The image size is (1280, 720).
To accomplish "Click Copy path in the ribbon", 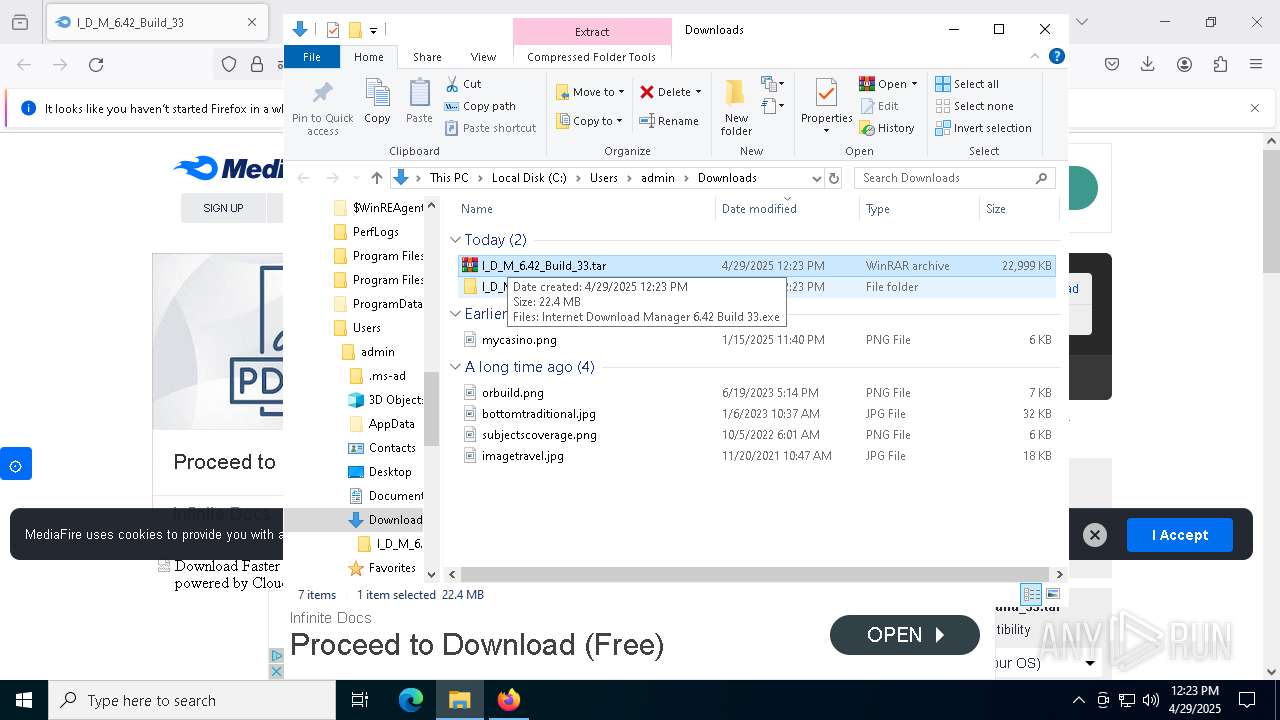I will coord(480,106).
